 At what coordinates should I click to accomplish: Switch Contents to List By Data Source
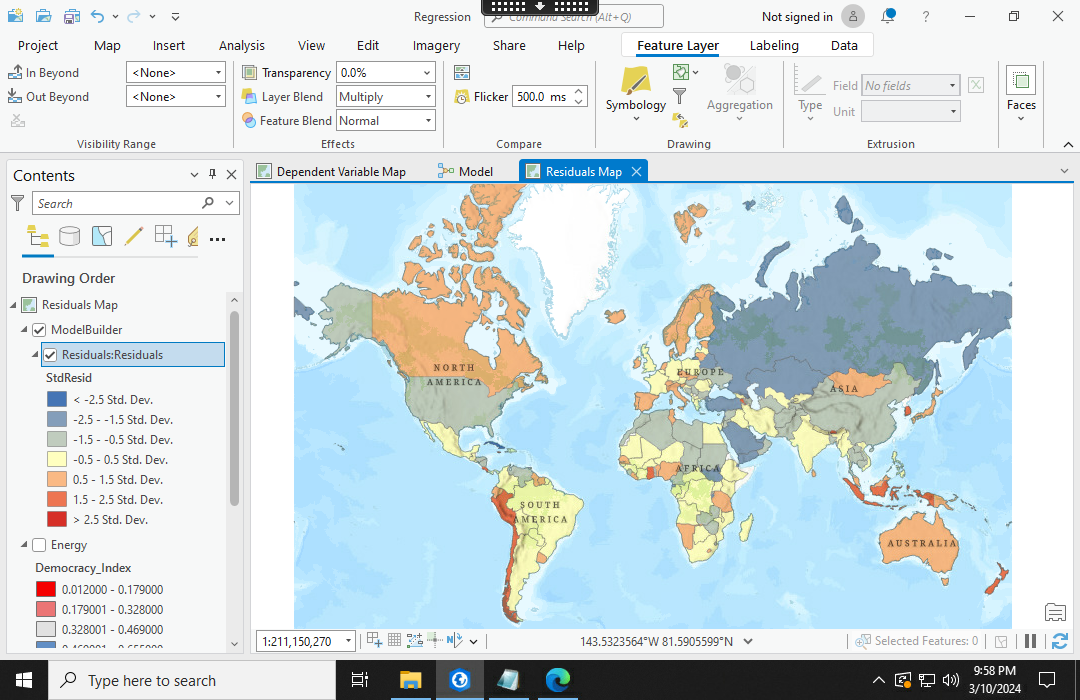tap(69, 238)
